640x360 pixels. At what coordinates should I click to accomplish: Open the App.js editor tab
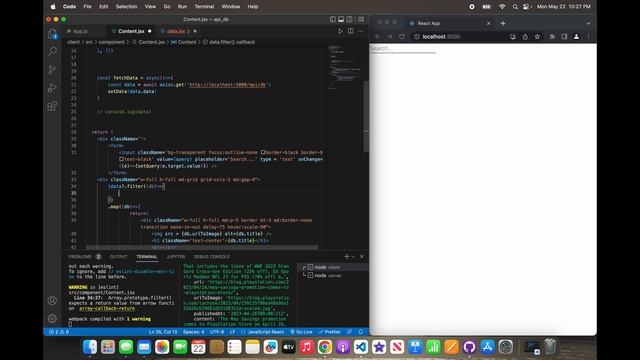click(x=80, y=31)
